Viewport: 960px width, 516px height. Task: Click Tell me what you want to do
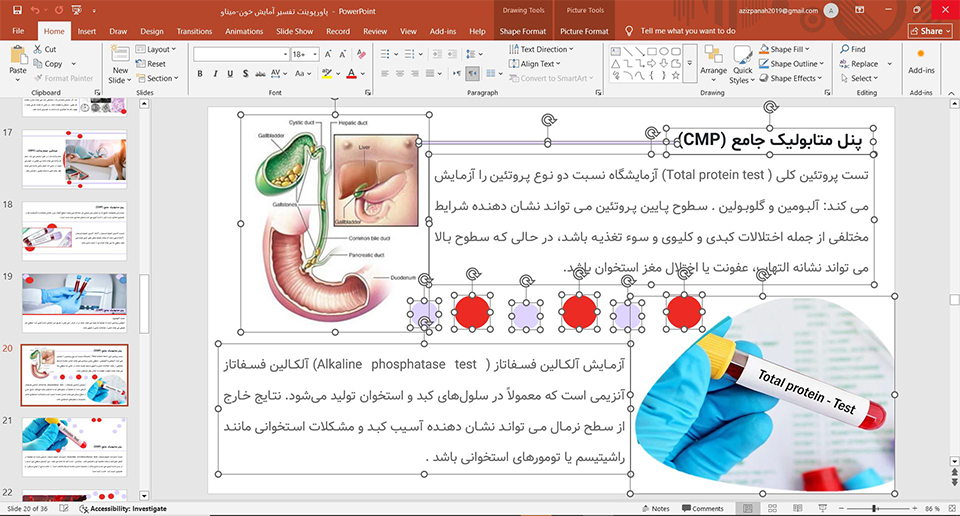coord(688,31)
